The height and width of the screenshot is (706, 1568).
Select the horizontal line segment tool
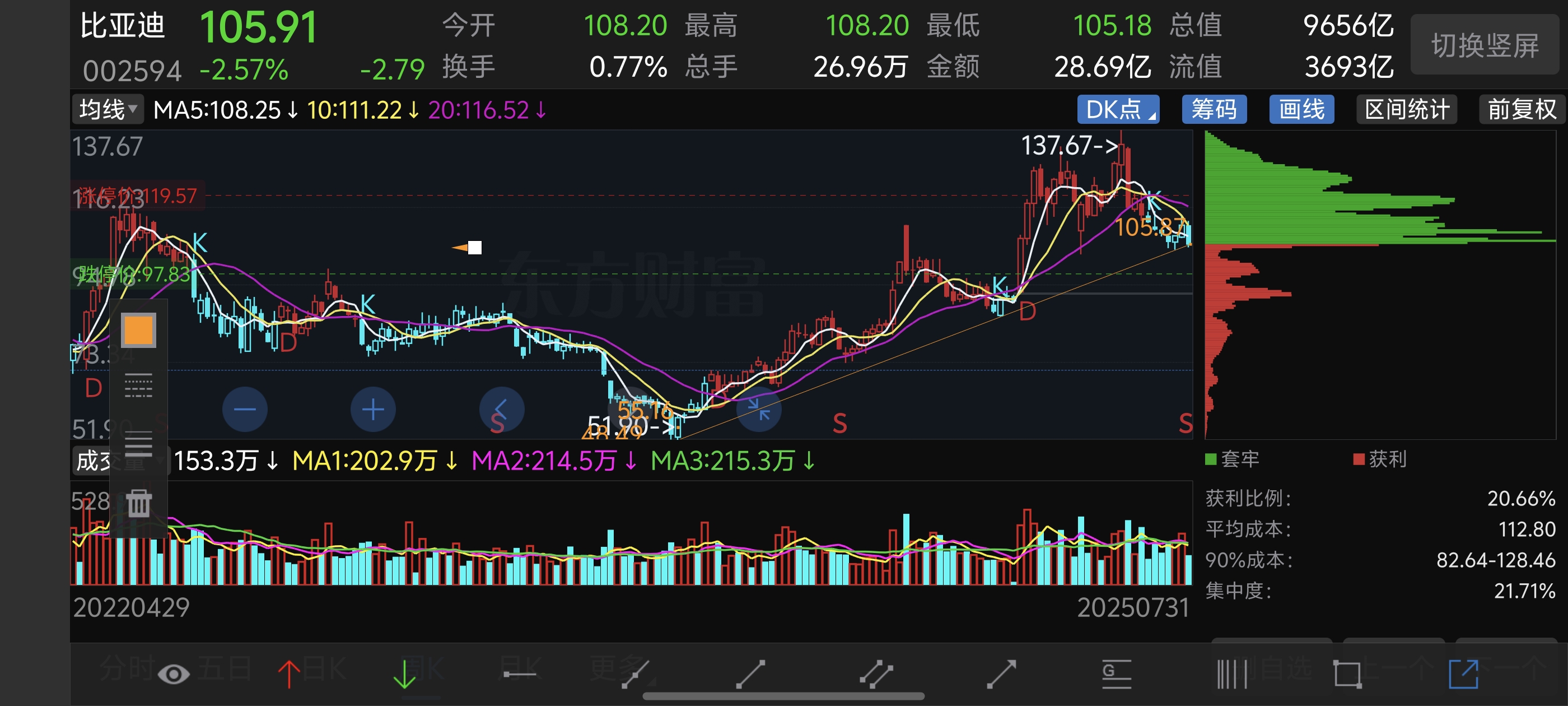point(520,674)
